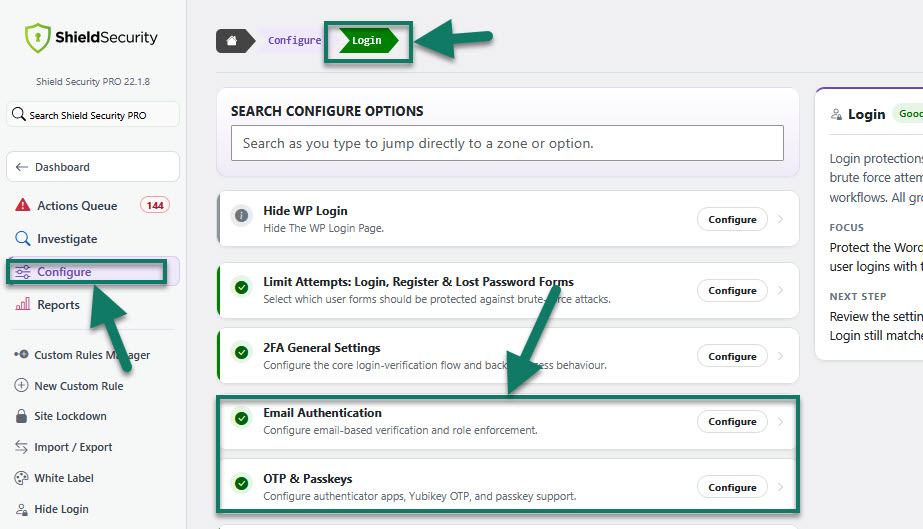Viewport: 923px width, 529px height.
Task: Click the Email Authentication title
Action: click(323, 412)
